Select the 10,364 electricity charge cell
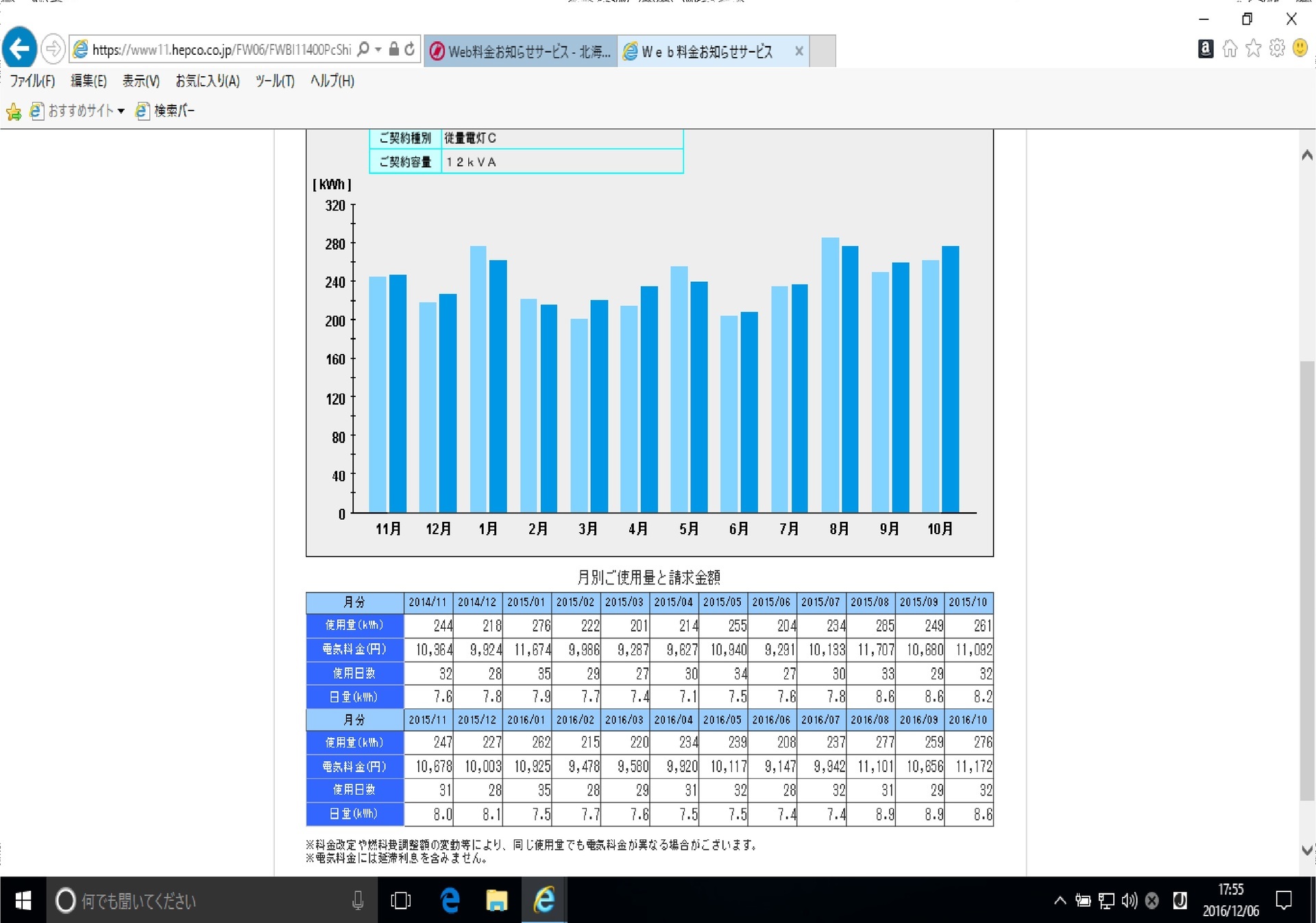 [428, 649]
